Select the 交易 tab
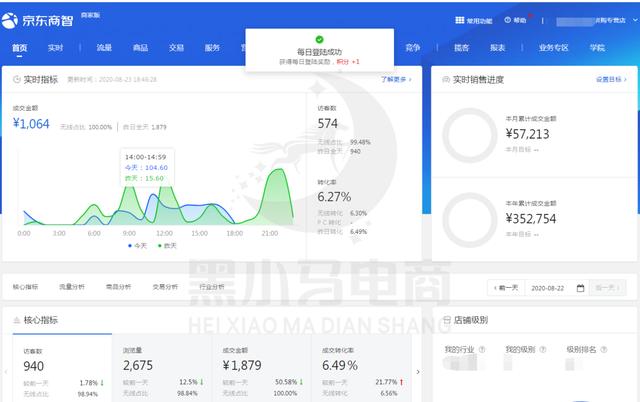 pyautogui.click(x=176, y=48)
